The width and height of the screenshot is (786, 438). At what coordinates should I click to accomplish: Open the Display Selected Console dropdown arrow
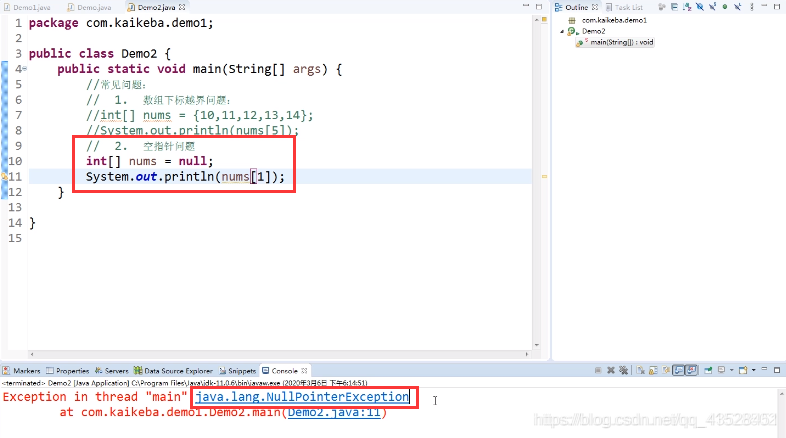[732, 370]
